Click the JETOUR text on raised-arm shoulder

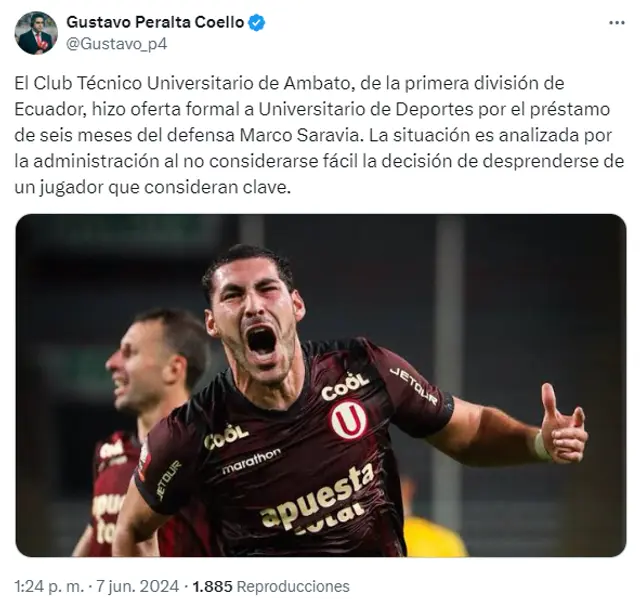coord(413,386)
